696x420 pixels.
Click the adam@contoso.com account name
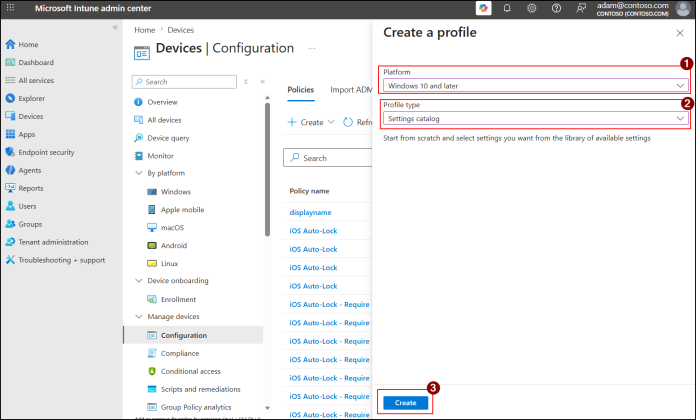(633, 5)
